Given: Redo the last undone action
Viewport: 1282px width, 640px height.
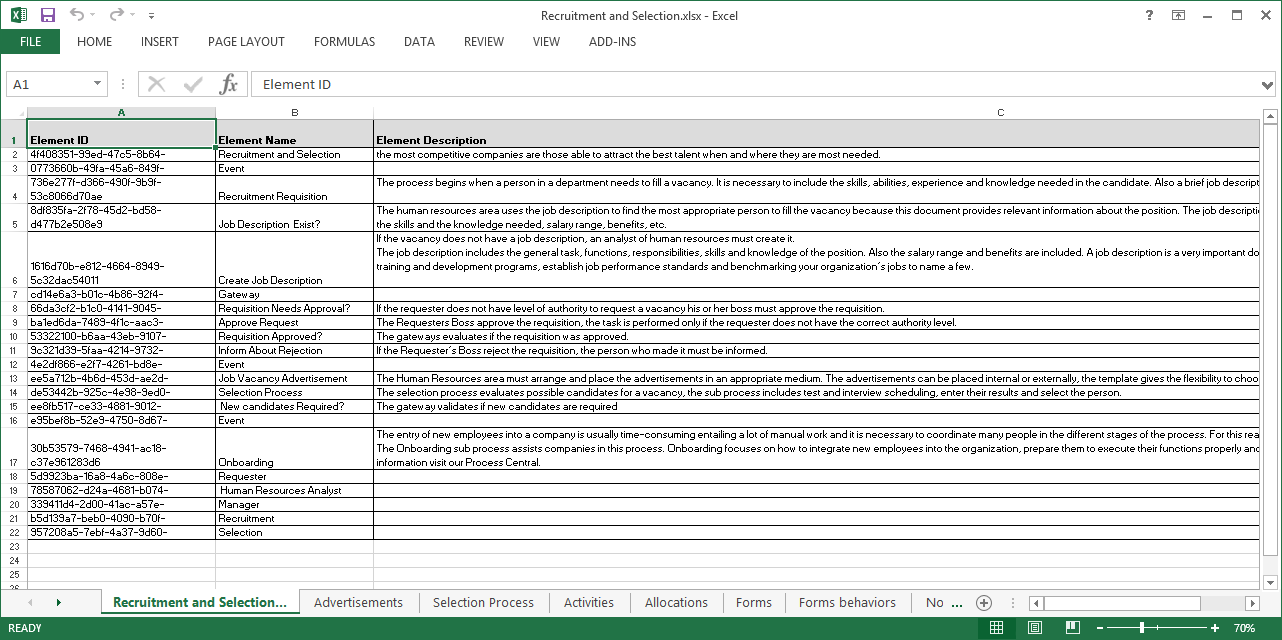Looking at the screenshot, I should [x=116, y=15].
